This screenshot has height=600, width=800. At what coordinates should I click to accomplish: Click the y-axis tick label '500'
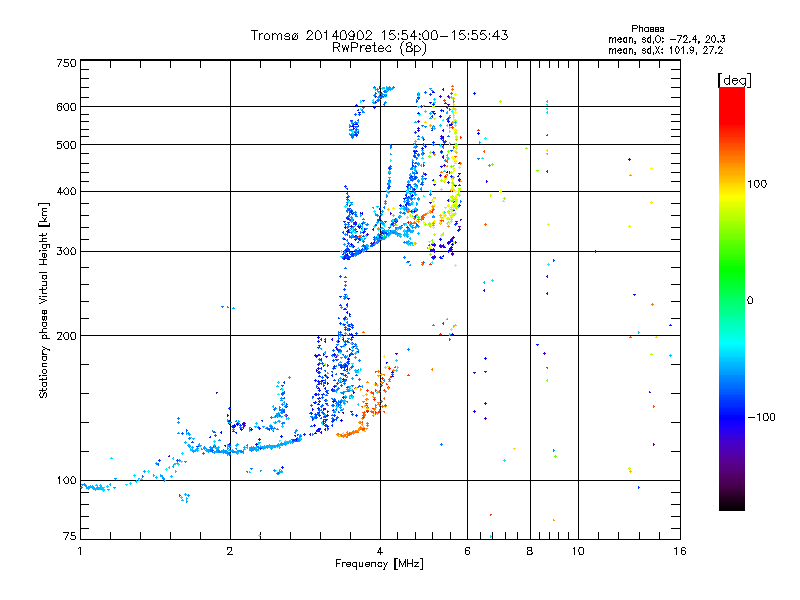click(x=66, y=145)
